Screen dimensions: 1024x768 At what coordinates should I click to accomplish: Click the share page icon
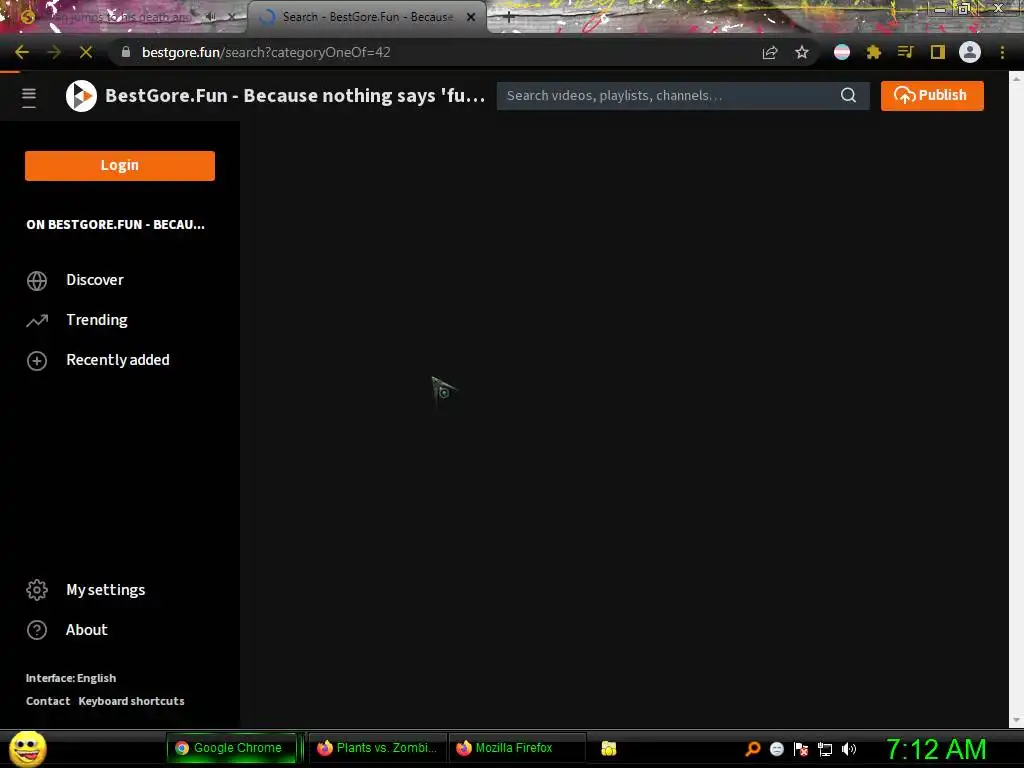770,52
